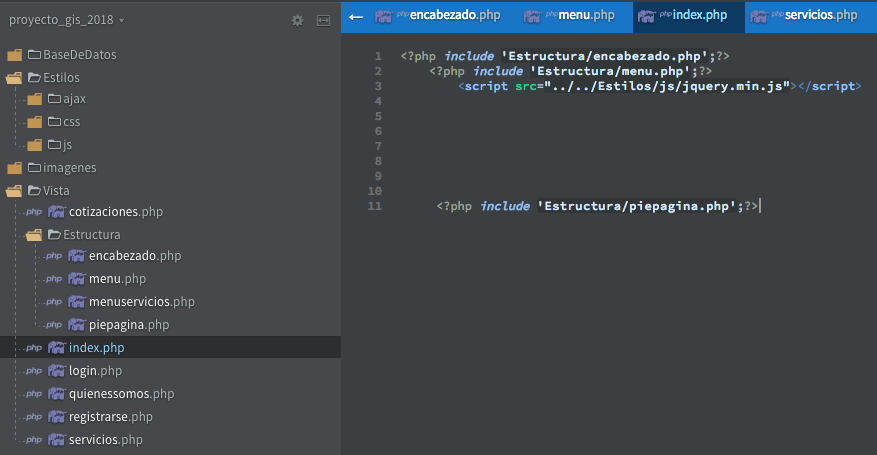Open the project settings gear icon
Viewport: 877px width, 455px height.
point(297,21)
